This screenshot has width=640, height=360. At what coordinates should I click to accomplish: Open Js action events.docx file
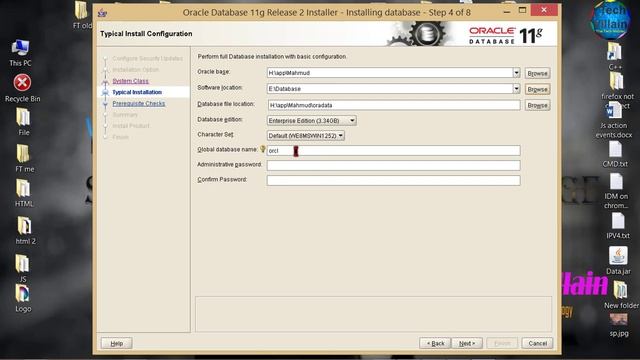614,120
